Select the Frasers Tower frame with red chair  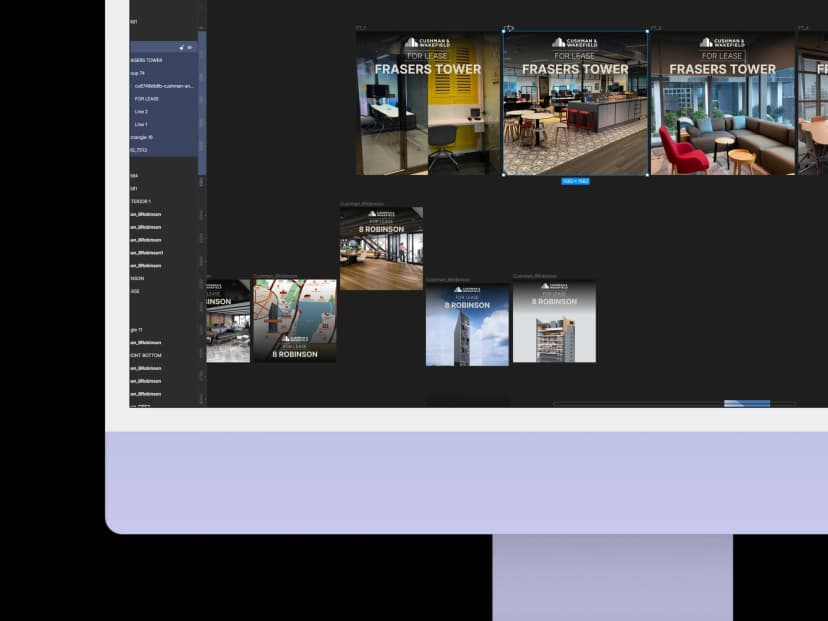click(x=723, y=103)
